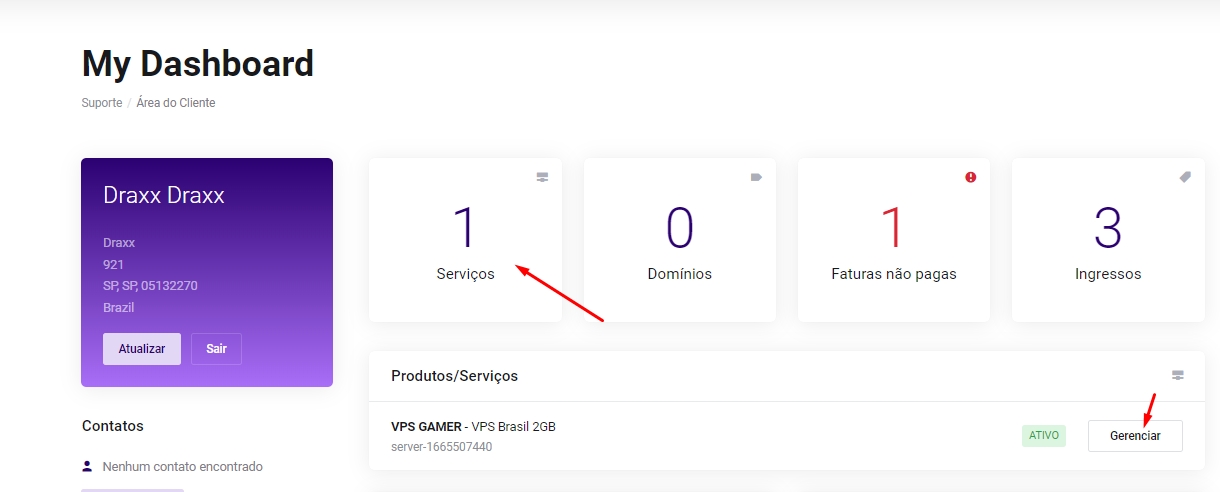The width and height of the screenshot is (1220, 492).
Task: Click the Ingressos count of 3
Action: pyautogui.click(x=1108, y=228)
